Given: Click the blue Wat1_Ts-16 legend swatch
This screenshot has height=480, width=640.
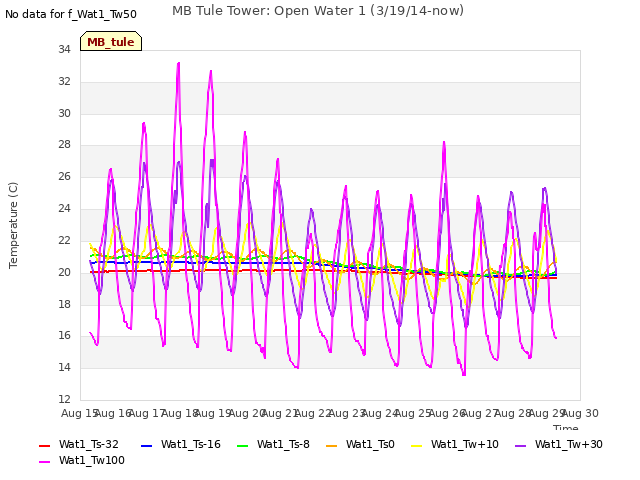Looking at the screenshot, I should tap(146, 445).
